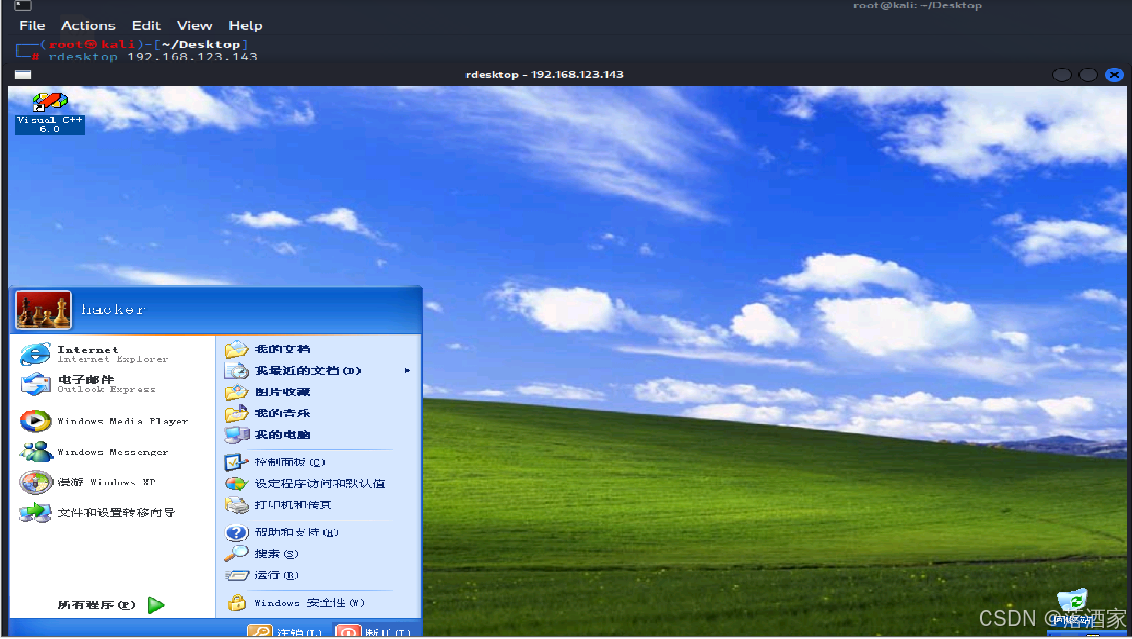Open Windows Messenger
Image resolution: width=1132 pixels, height=639 pixels.
click(x=95, y=452)
